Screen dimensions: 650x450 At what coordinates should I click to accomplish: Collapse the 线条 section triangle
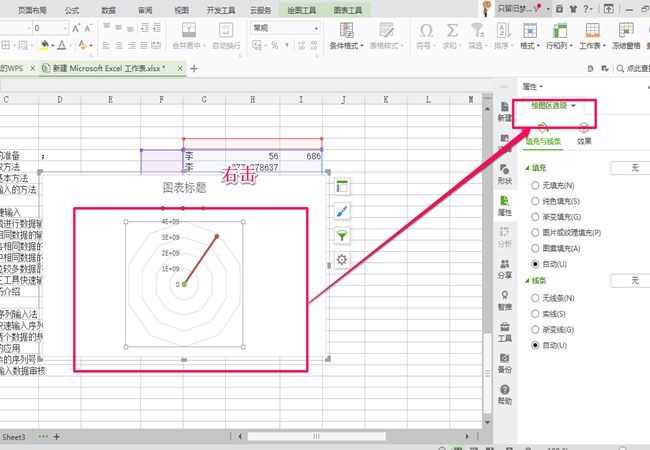527,281
